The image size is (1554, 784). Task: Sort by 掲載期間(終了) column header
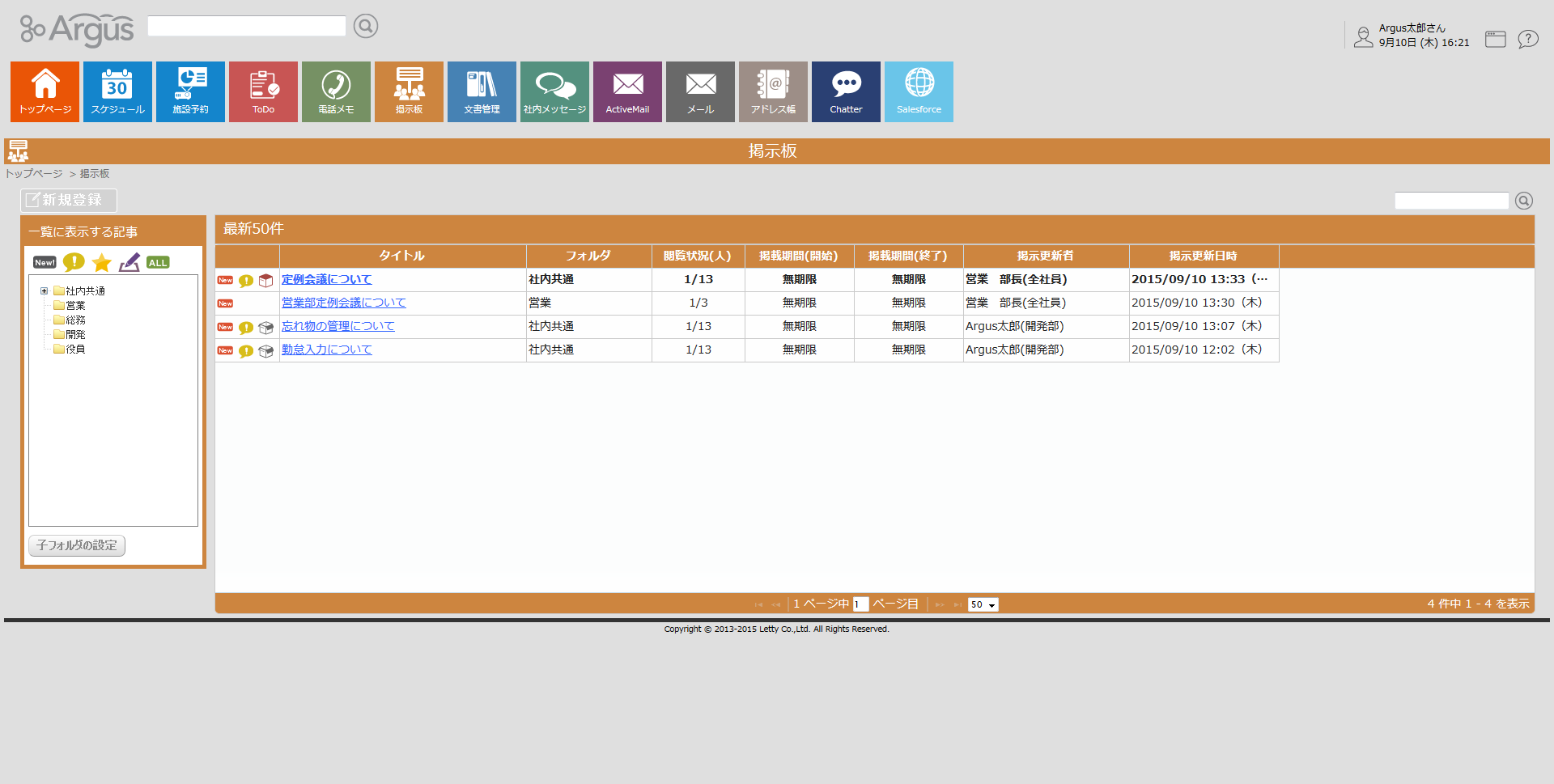[x=908, y=256]
